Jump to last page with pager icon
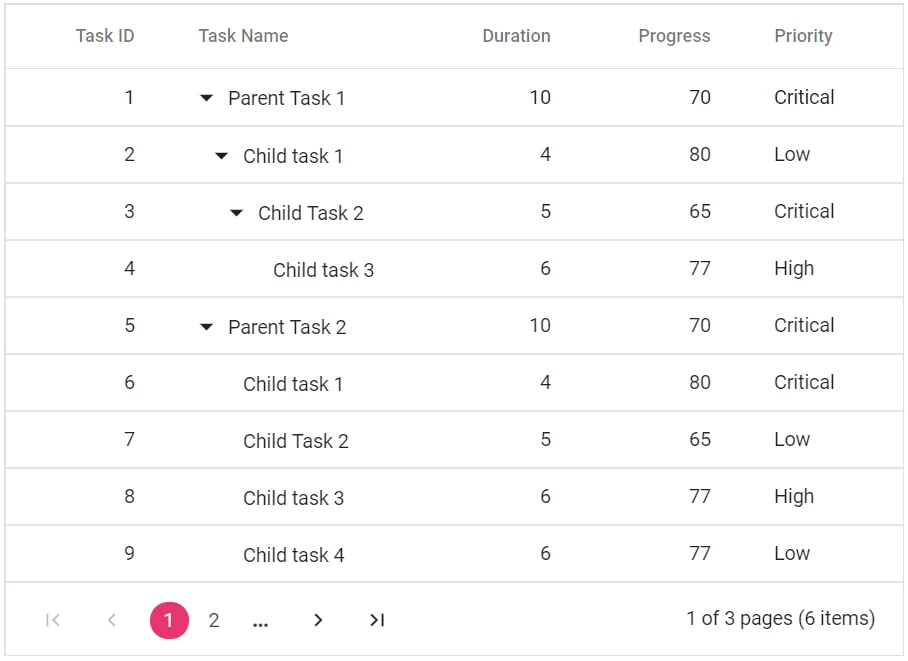Viewport: 908px width, 661px height. (x=377, y=620)
